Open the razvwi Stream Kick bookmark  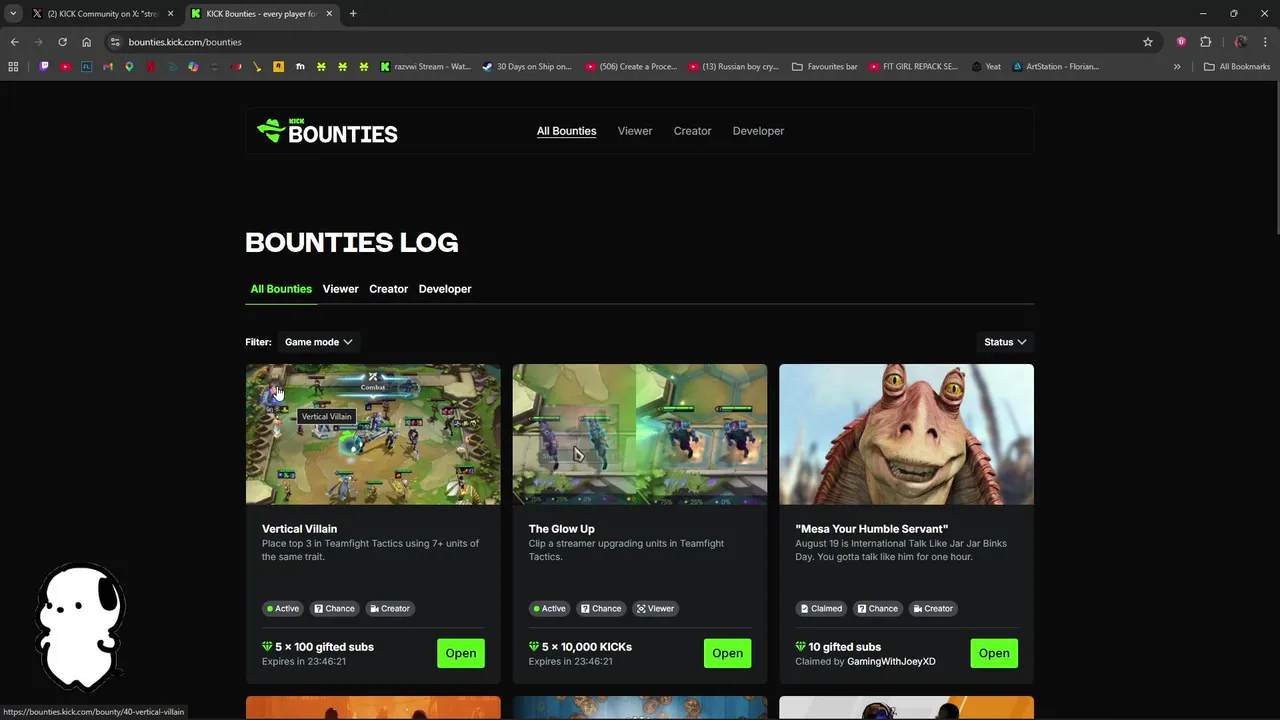pyautogui.click(x=425, y=67)
